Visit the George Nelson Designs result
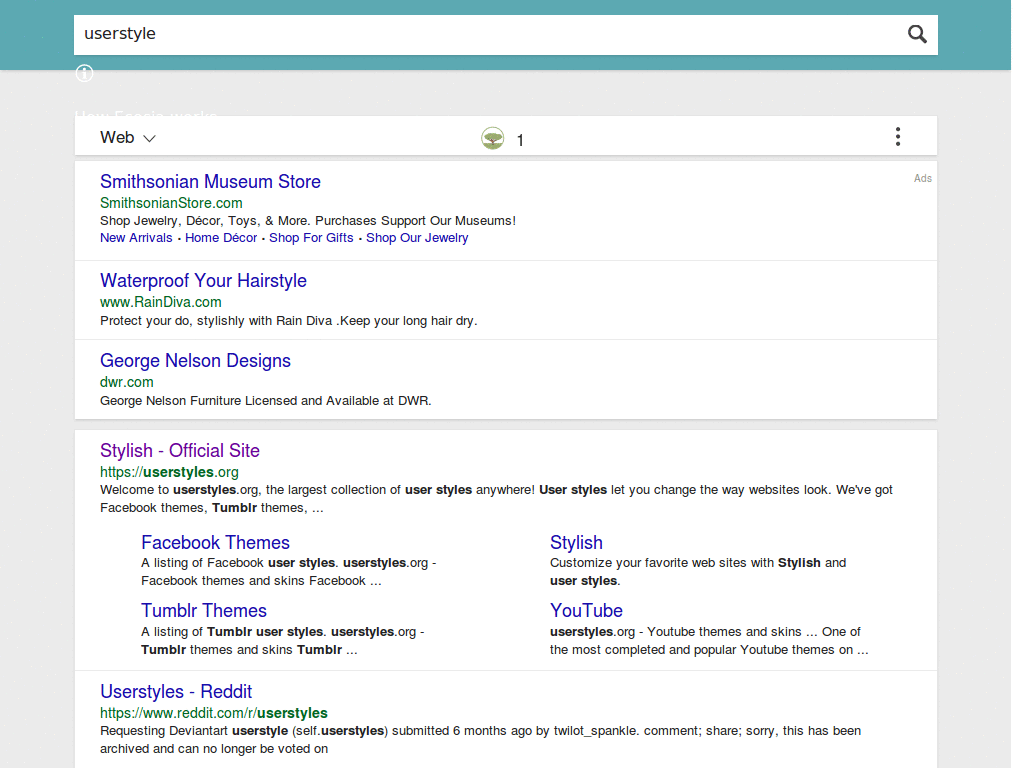This screenshot has height=768, width=1024. pos(195,360)
